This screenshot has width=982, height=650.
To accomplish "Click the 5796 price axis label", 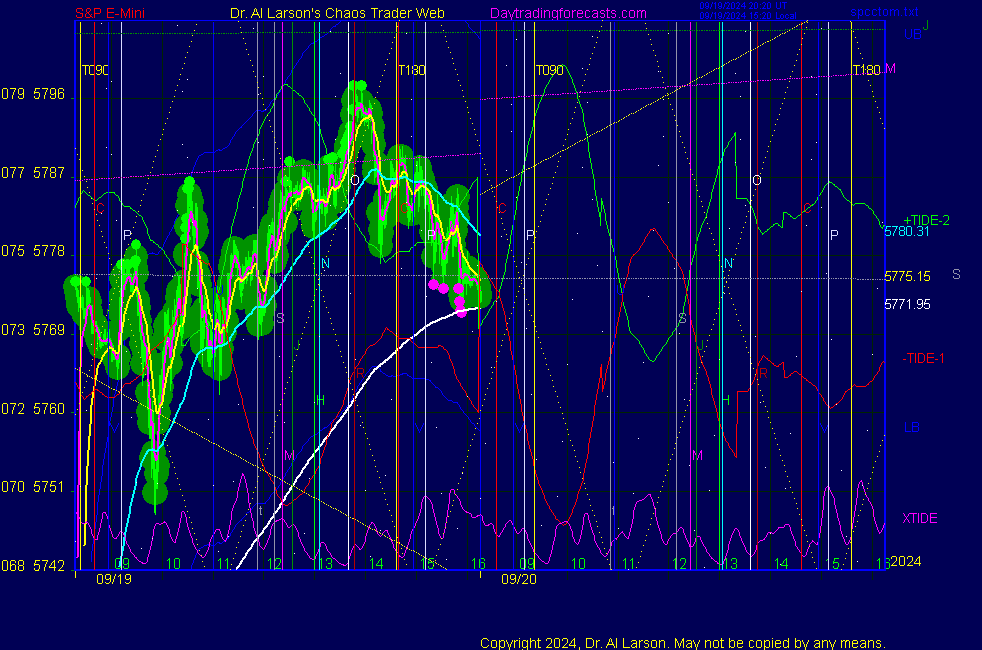I will 48,95.
